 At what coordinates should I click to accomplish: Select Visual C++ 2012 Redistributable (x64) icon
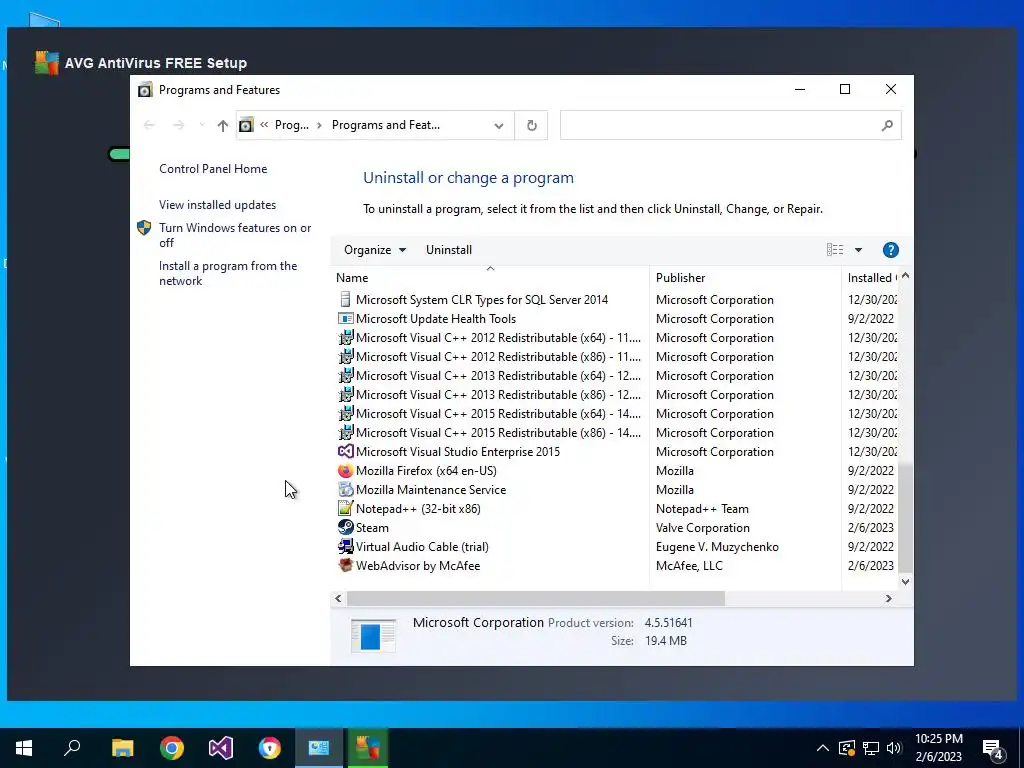pos(345,338)
